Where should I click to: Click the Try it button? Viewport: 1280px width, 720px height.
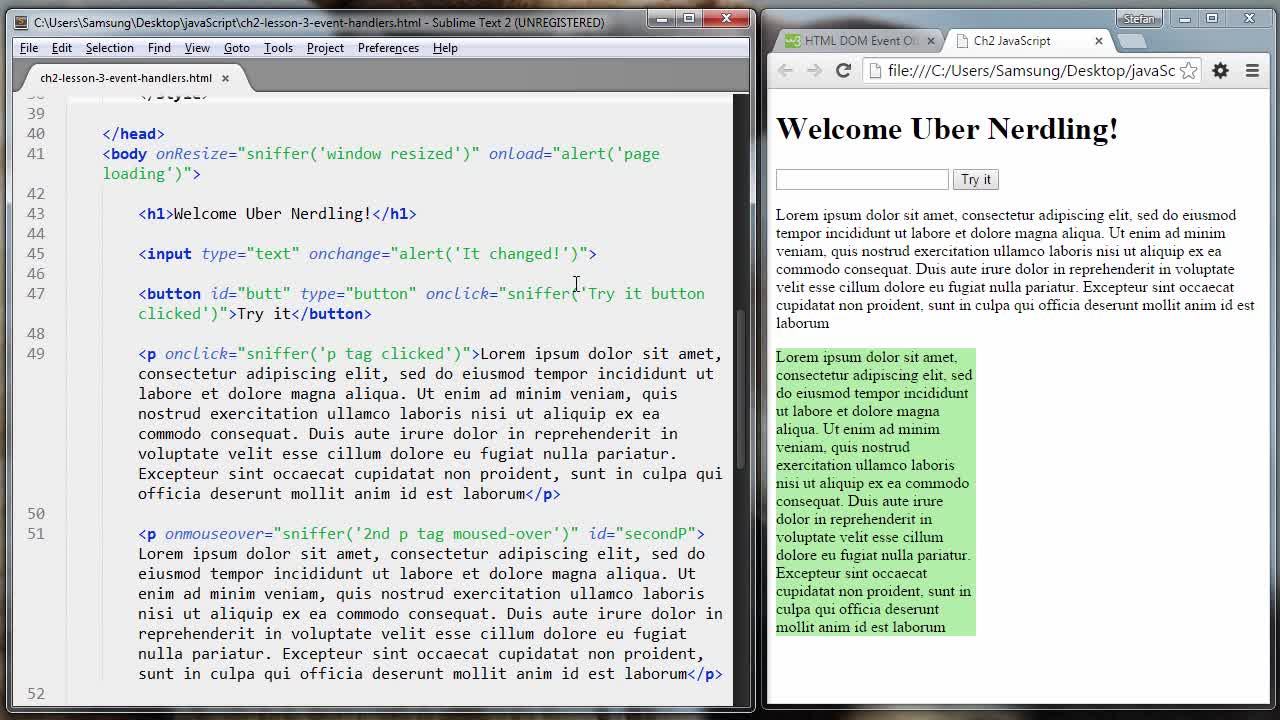pyautogui.click(x=976, y=180)
